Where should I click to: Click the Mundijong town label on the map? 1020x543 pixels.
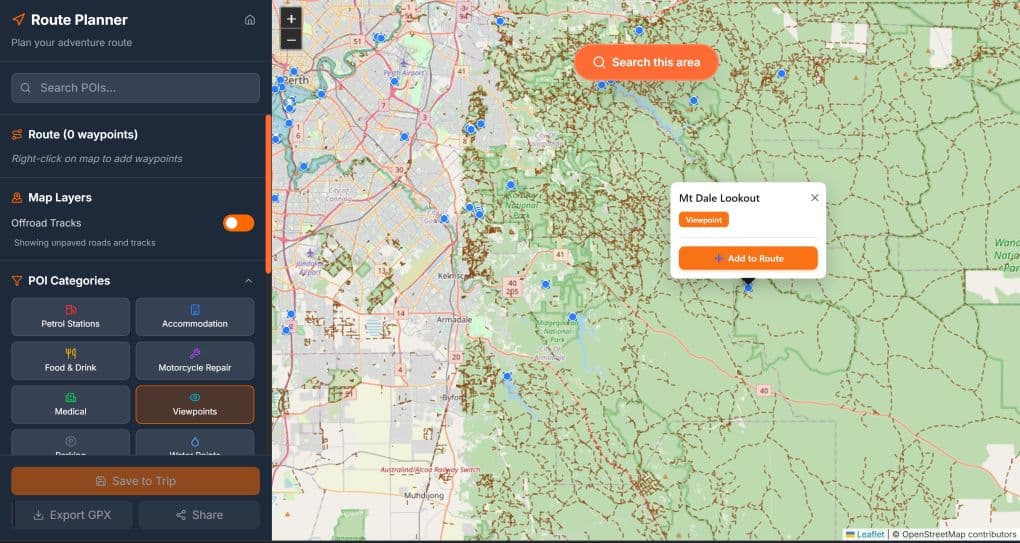424,496
